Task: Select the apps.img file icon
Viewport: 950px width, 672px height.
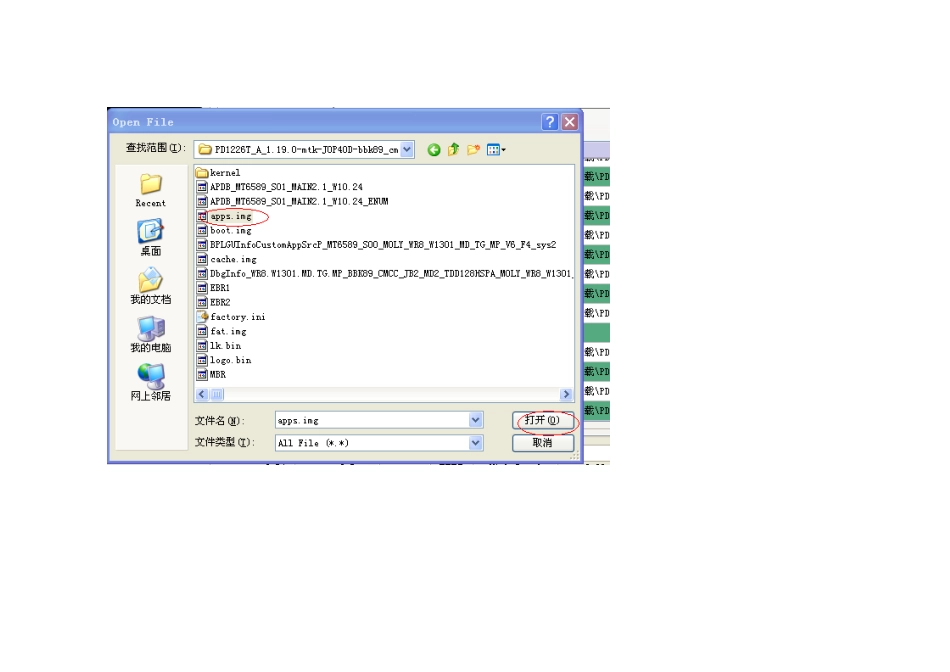Action: 202,216
